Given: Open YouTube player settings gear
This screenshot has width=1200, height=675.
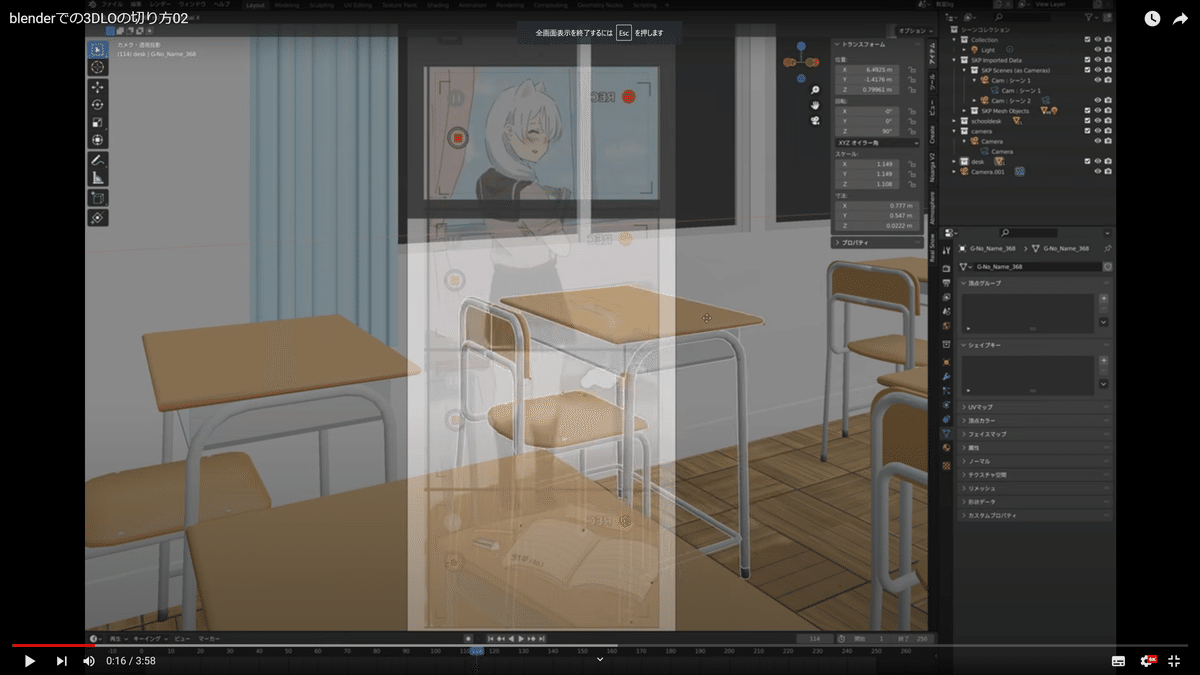Looking at the screenshot, I should (1147, 661).
